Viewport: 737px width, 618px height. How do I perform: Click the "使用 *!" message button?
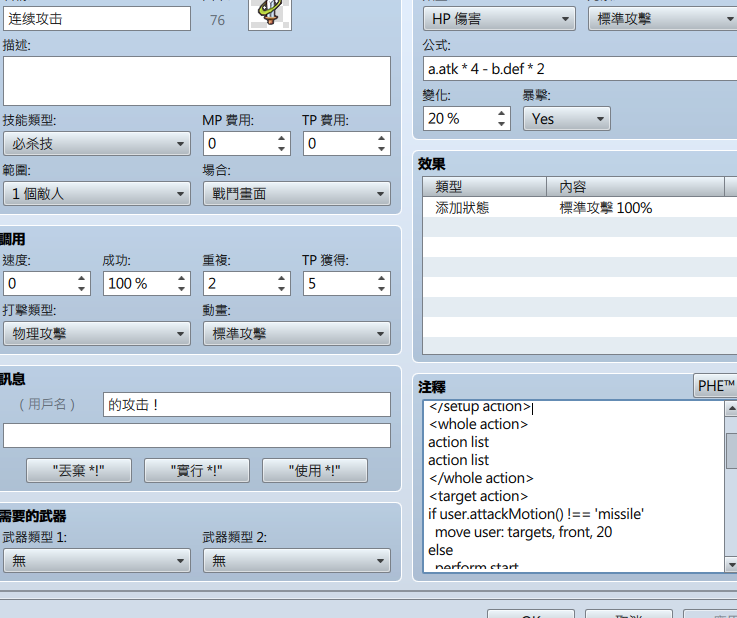(314, 470)
